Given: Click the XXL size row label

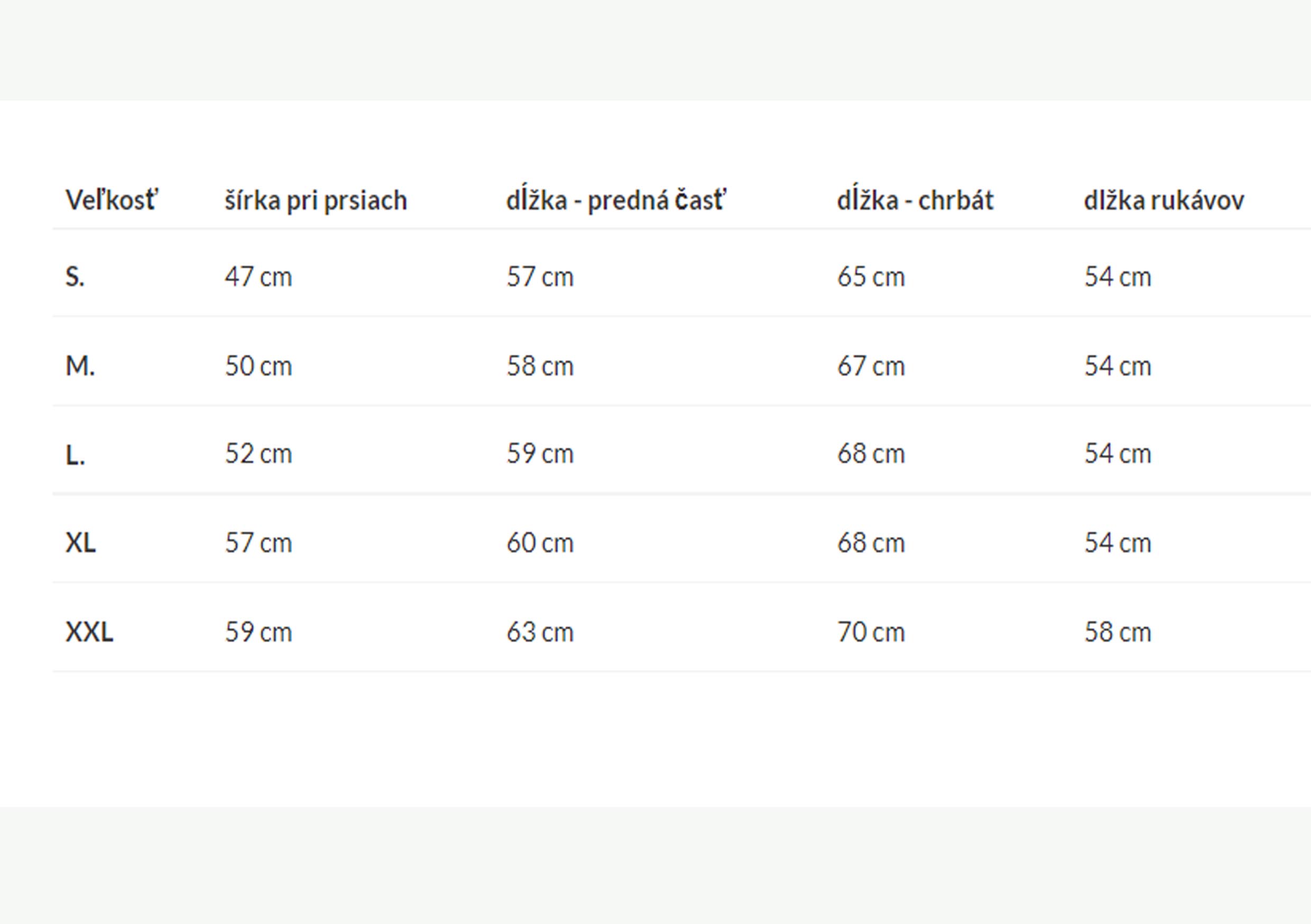Looking at the screenshot, I should click(90, 632).
